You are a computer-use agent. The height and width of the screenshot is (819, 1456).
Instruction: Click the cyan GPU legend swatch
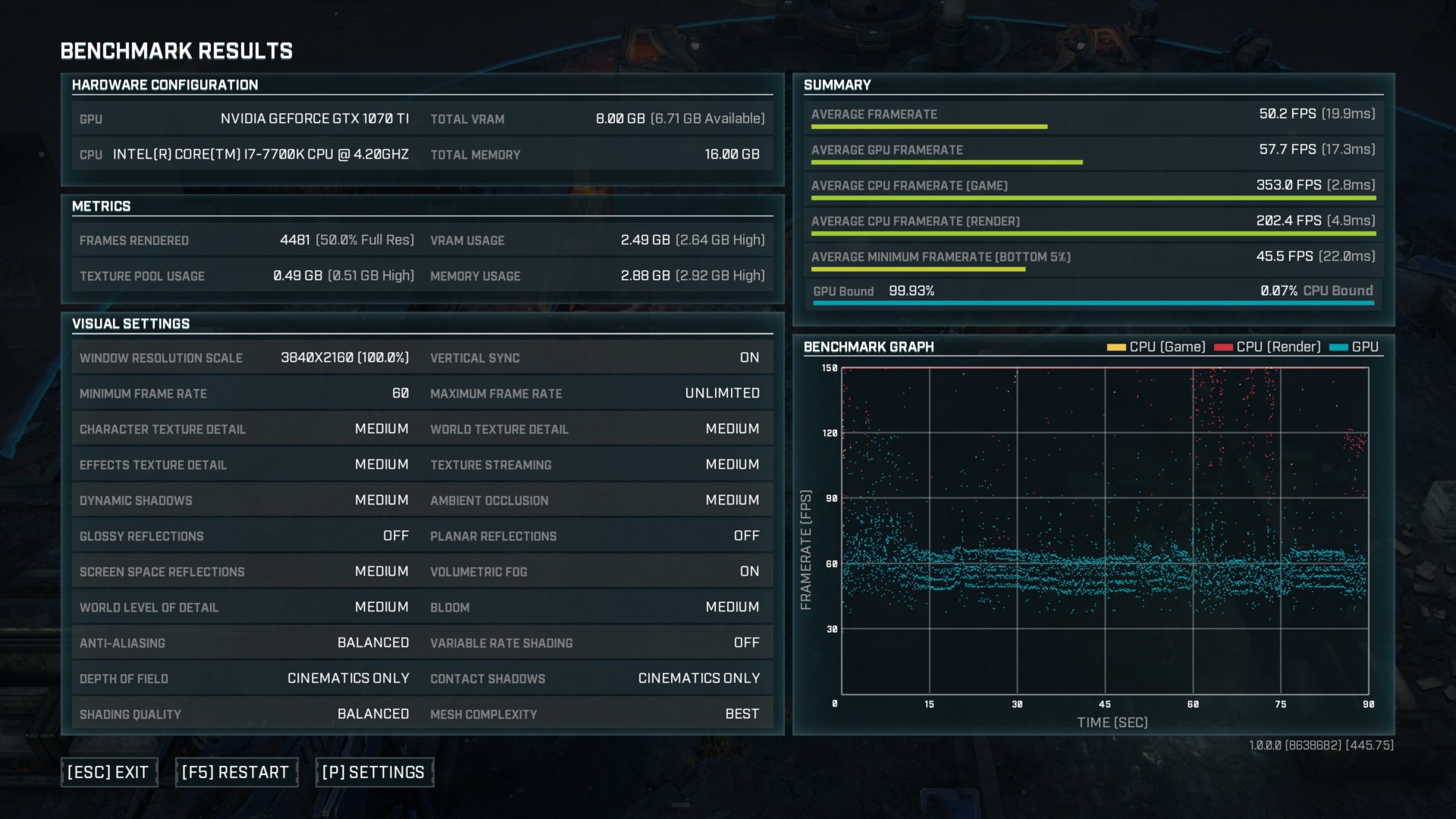tap(1338, 347)
